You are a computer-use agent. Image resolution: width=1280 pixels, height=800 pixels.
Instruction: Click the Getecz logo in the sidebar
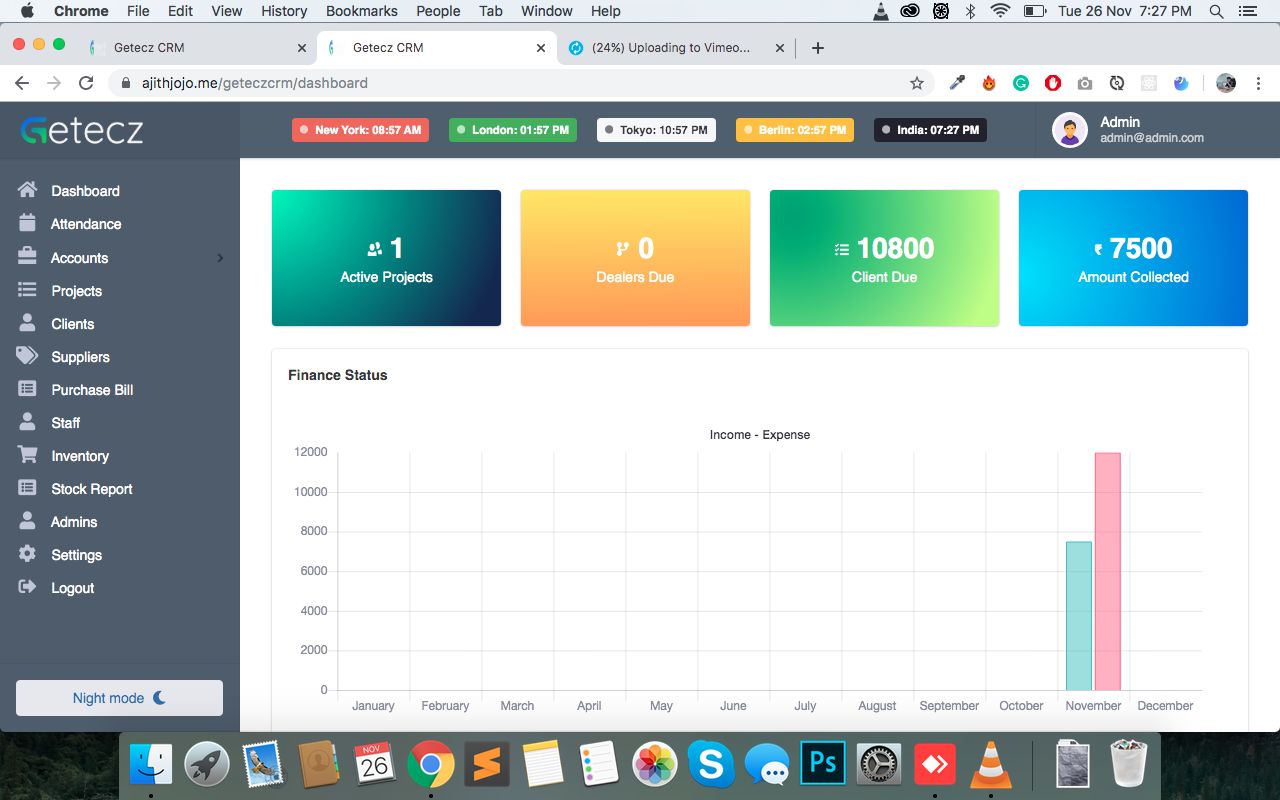82,130
